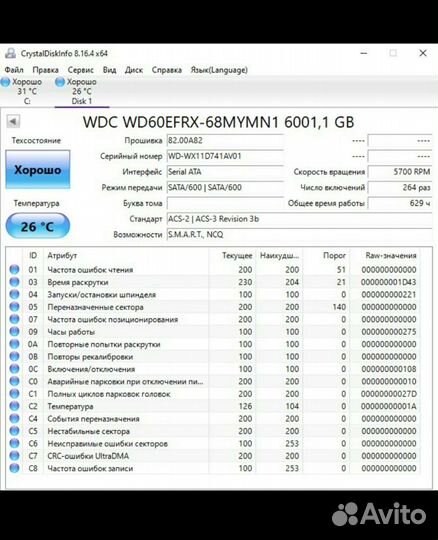The image size is (438, 540).
Task: Click attribute name Время раскрутки
Action: pyautogui.click(x=78, y=282)
